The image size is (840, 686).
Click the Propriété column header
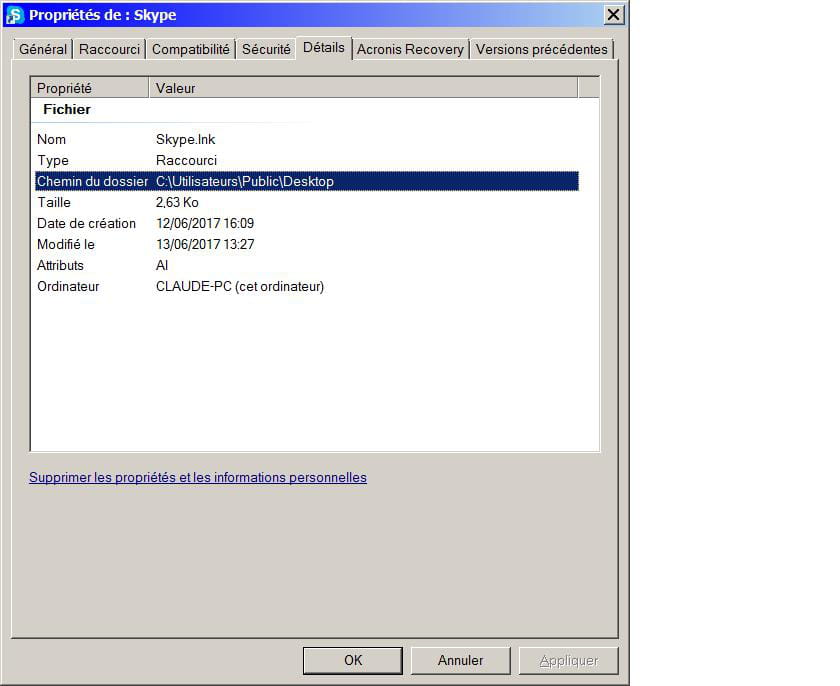(x=89, y=88)
